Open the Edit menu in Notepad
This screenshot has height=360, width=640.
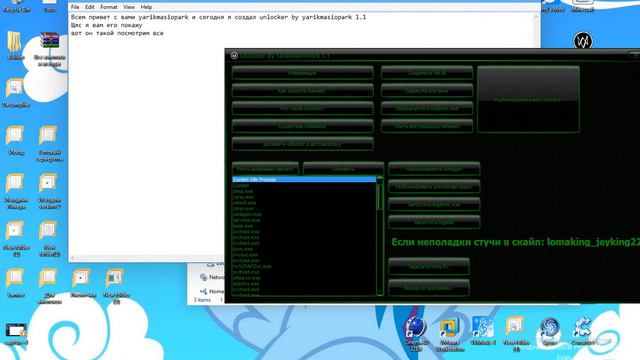(90, 7)
